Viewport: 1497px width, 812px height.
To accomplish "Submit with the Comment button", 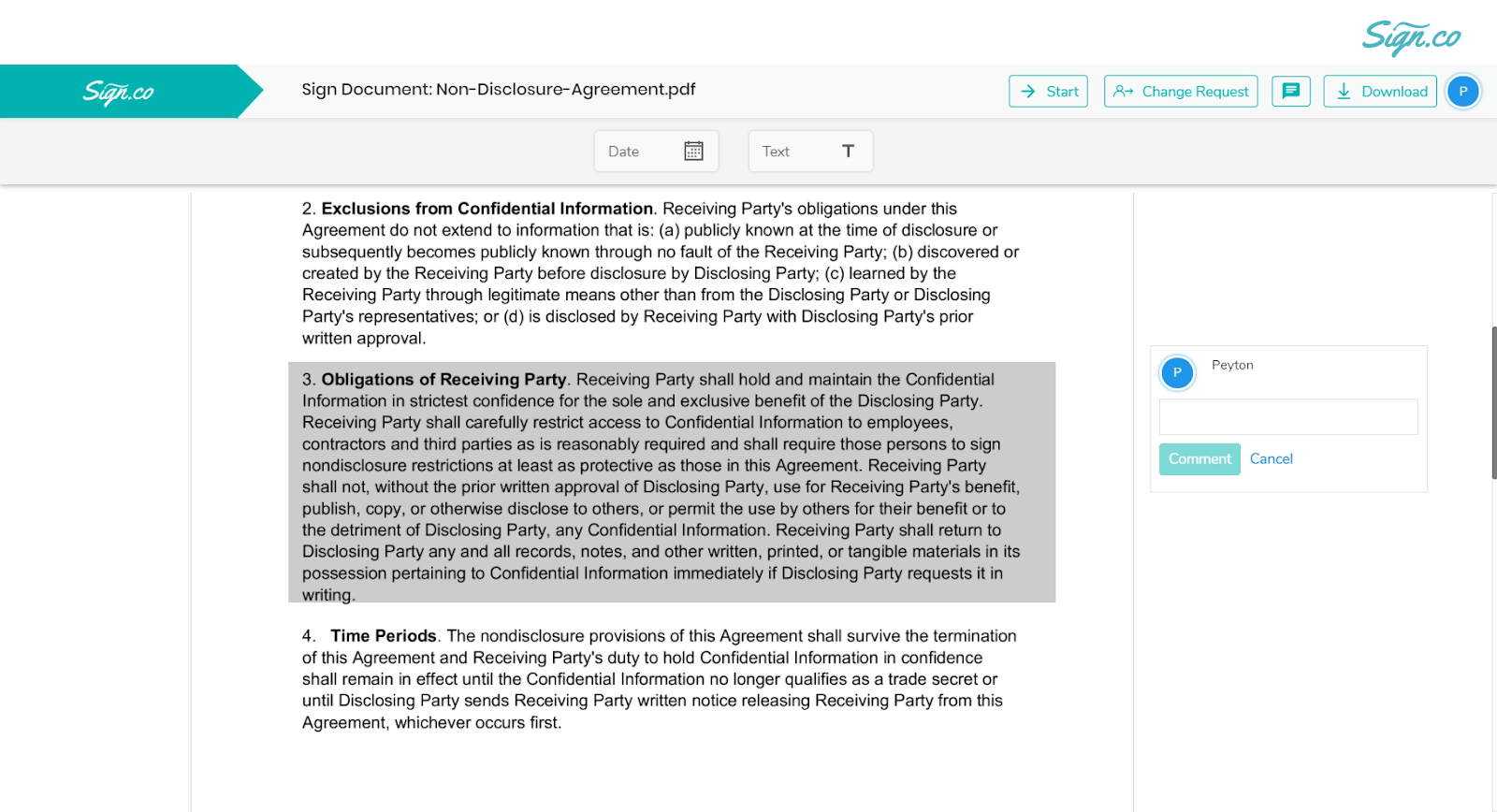I will click(x=1199, y=459).
